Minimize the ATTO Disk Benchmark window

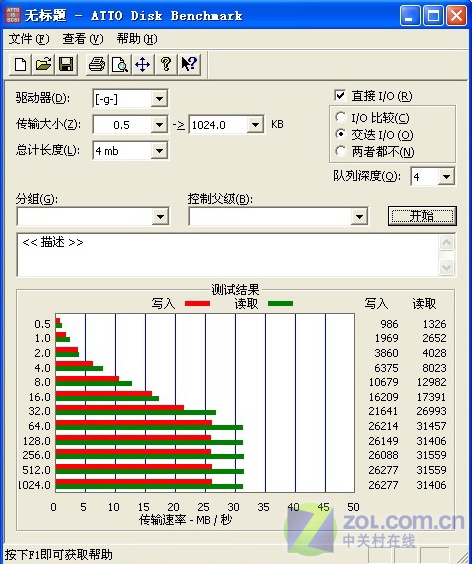tap(410, 16)
